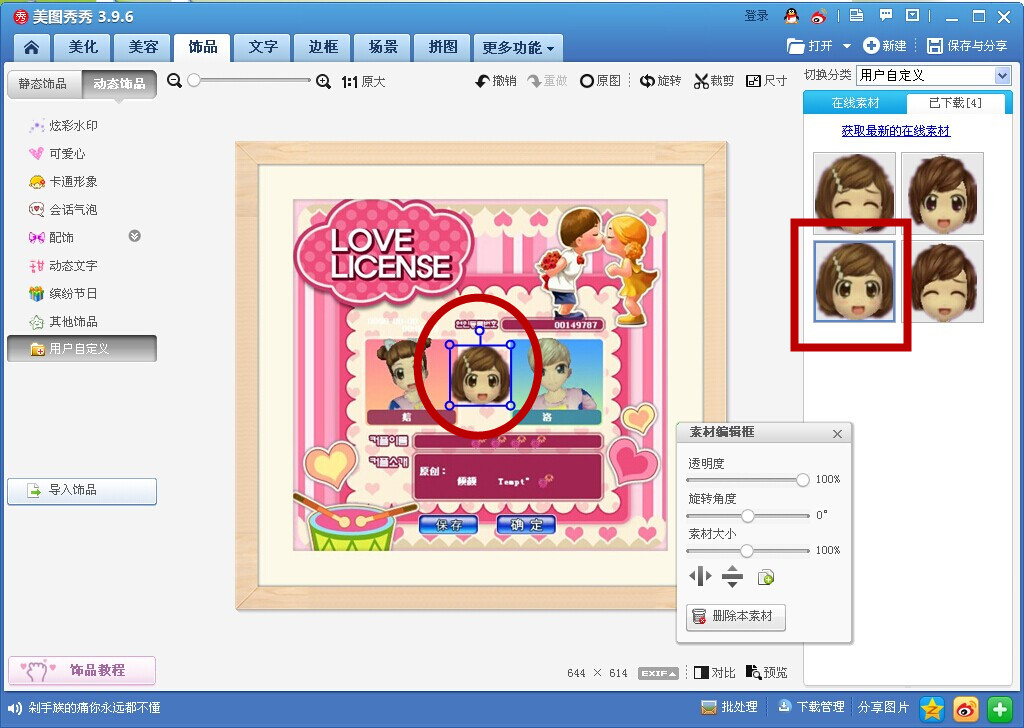The image size is (1024, 728).
Task: Open 批处理 batch processing
Action: point(729,707)
